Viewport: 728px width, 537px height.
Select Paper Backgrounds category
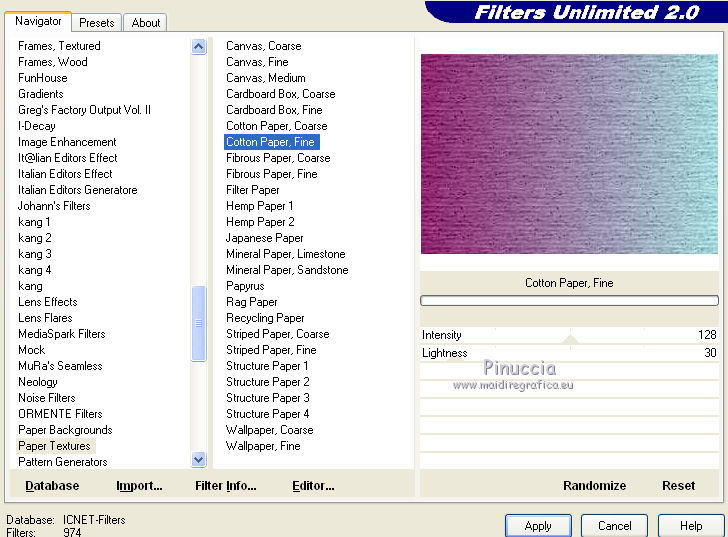click(65, 430)
